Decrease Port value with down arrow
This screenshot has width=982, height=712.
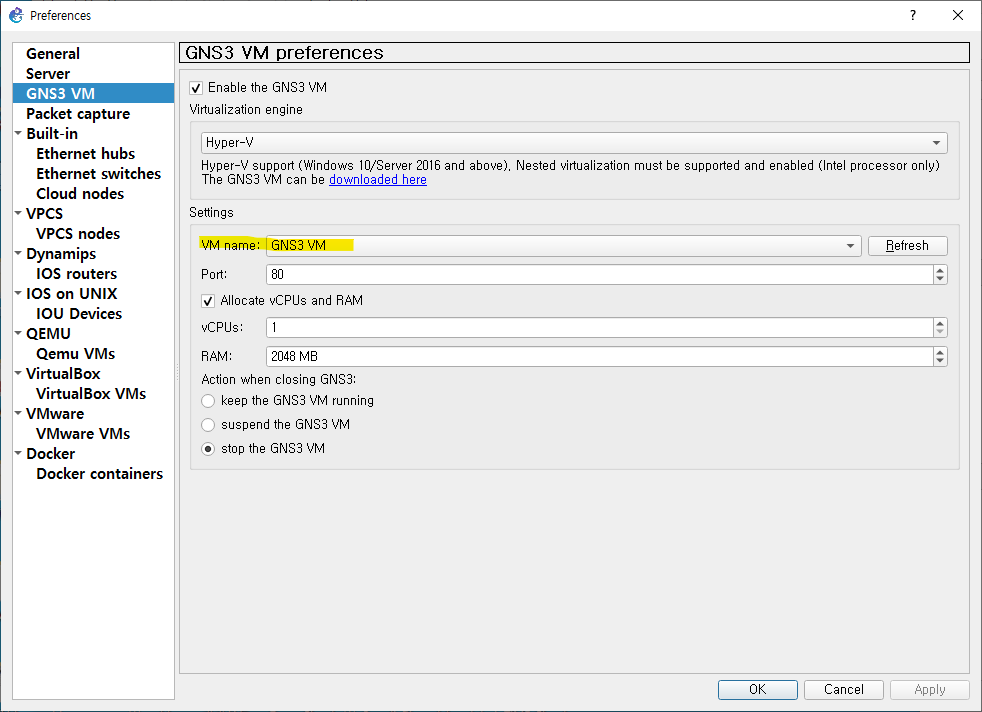(940, 279)
